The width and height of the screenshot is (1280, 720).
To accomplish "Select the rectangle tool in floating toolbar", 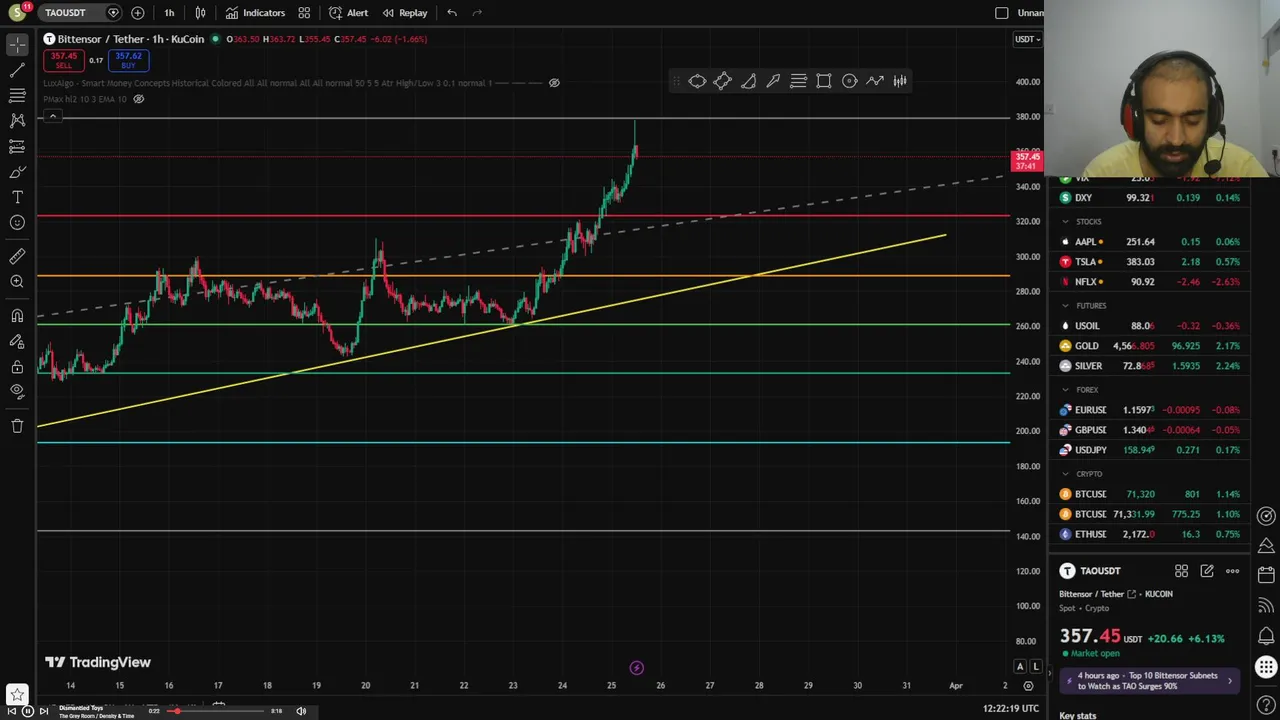I will coord(824,81).
